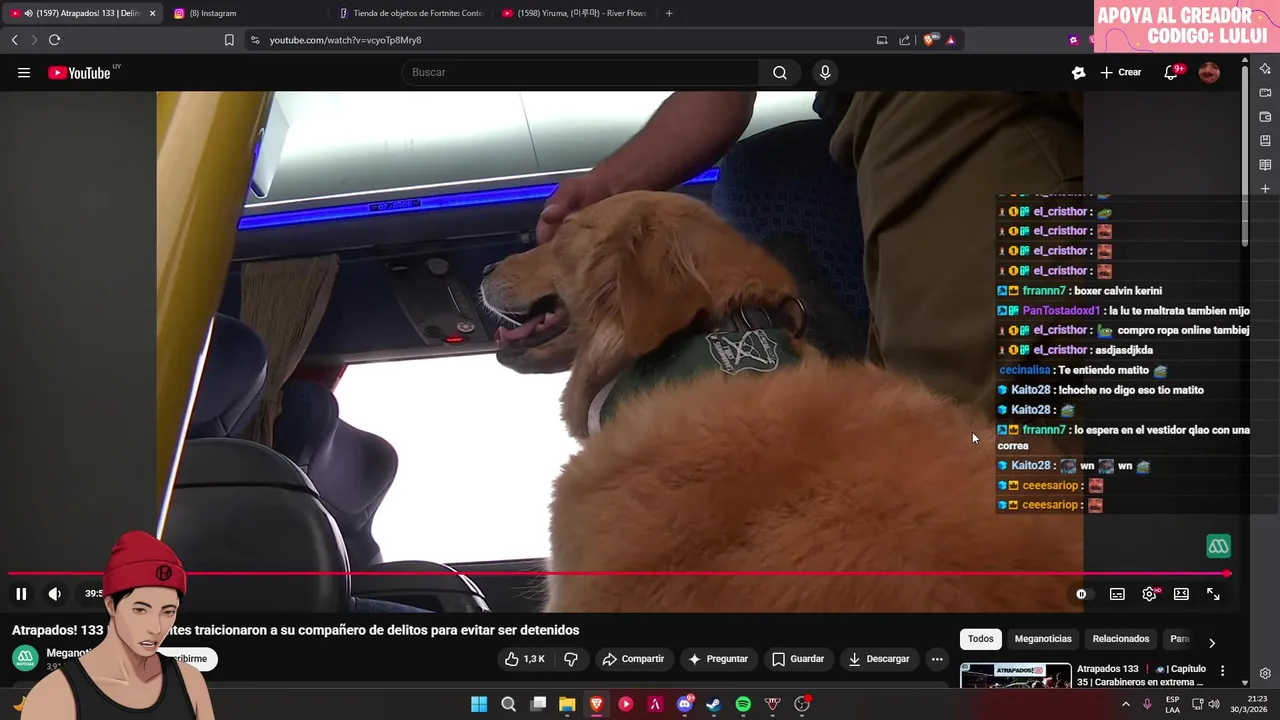The height and width of the screenshot is (720, 1280).
Task: Click the Preguntar button
Action: pos(718,659)
